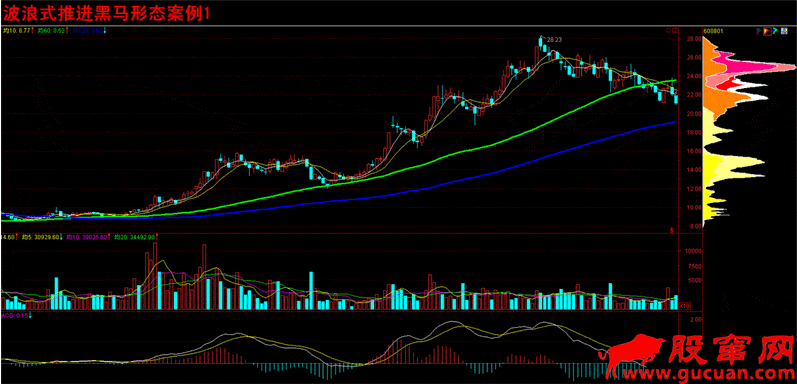The height and width of the screenshot is (384, 797).
Task: Click the red bull logo of gucuan
Action: [x=634, y=355]
